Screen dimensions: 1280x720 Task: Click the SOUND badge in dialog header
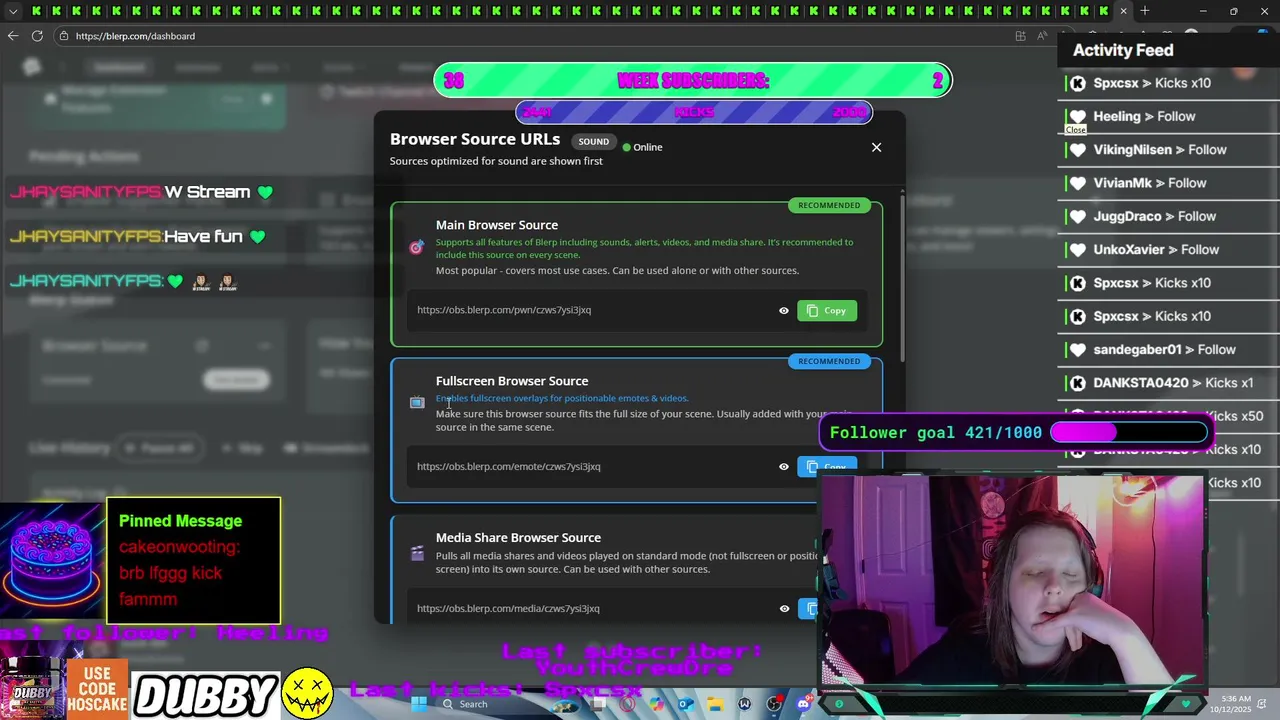coord(593,142)
